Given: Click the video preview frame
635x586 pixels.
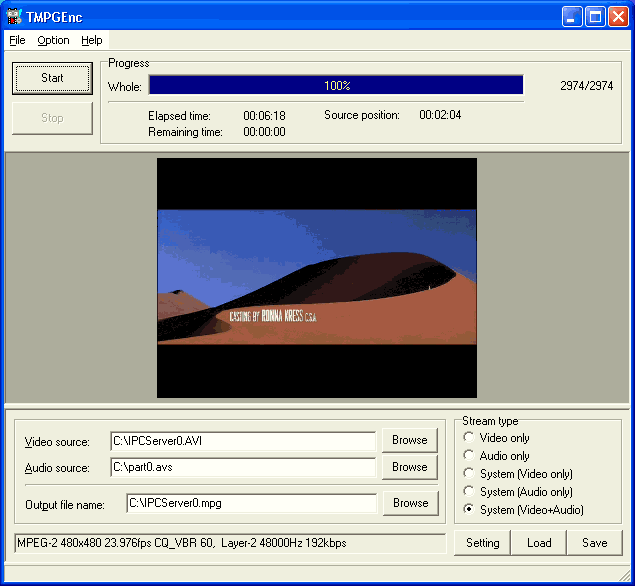Looking at the screenshot, I should pos(317,278).
